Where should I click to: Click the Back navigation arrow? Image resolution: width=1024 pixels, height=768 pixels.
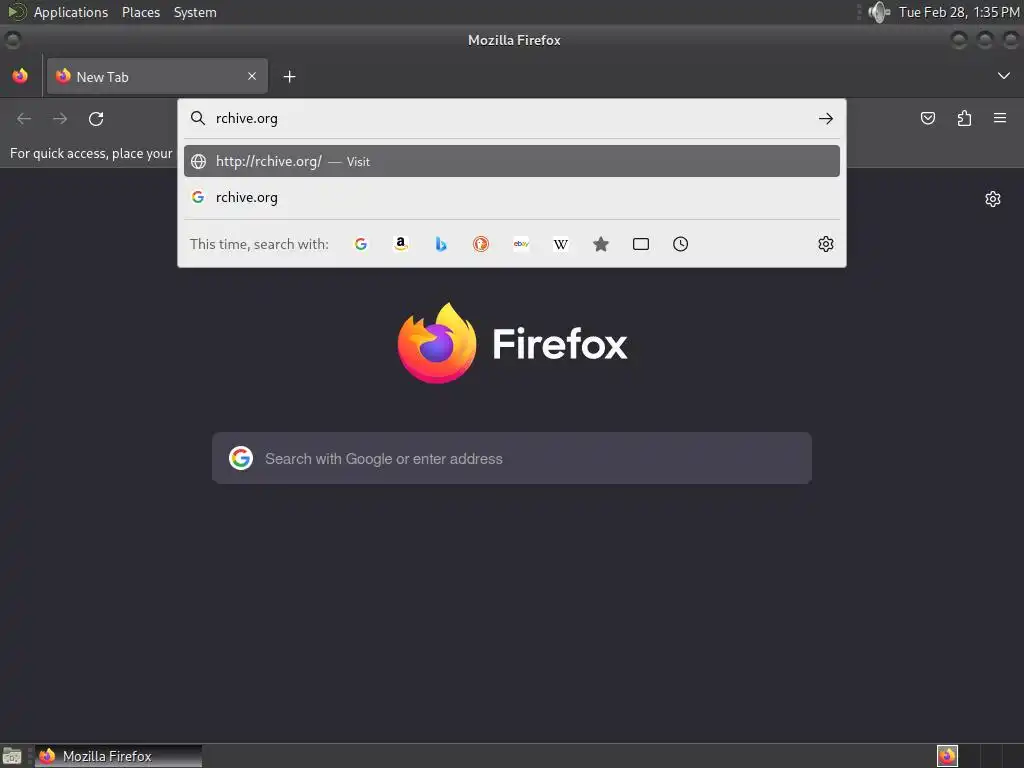pyautogui.click(x=24, y=118)
